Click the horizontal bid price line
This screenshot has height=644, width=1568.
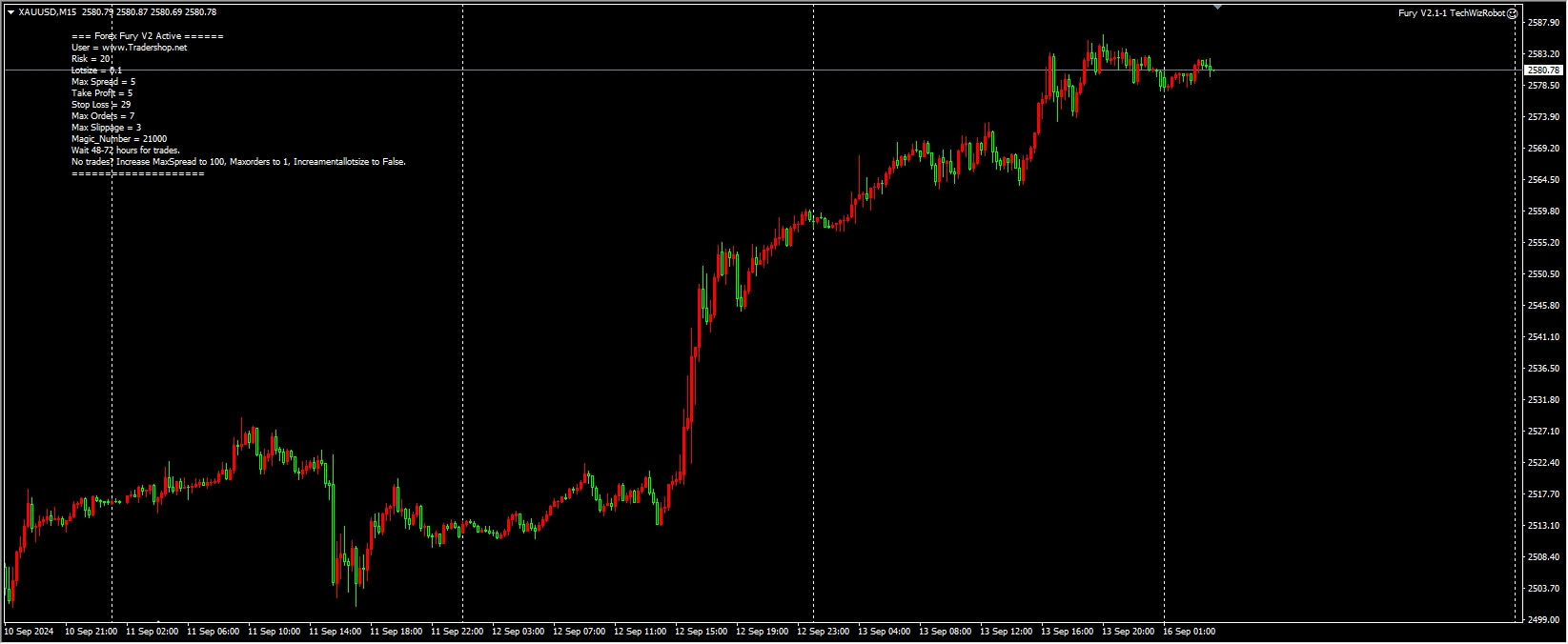click(761, 70)
